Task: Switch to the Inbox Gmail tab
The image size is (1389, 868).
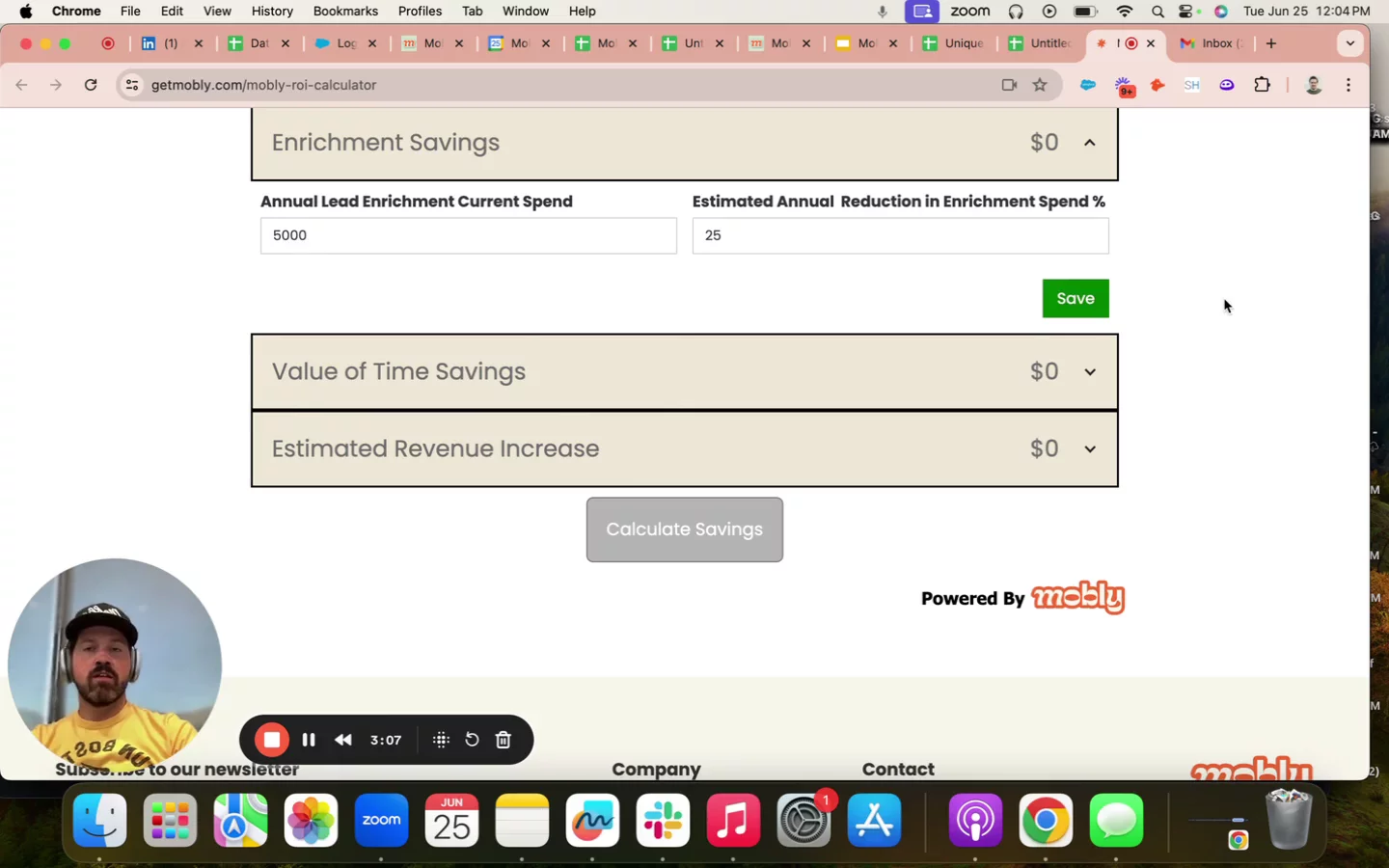Action: pyautogui.click(x=1212, y=43)
